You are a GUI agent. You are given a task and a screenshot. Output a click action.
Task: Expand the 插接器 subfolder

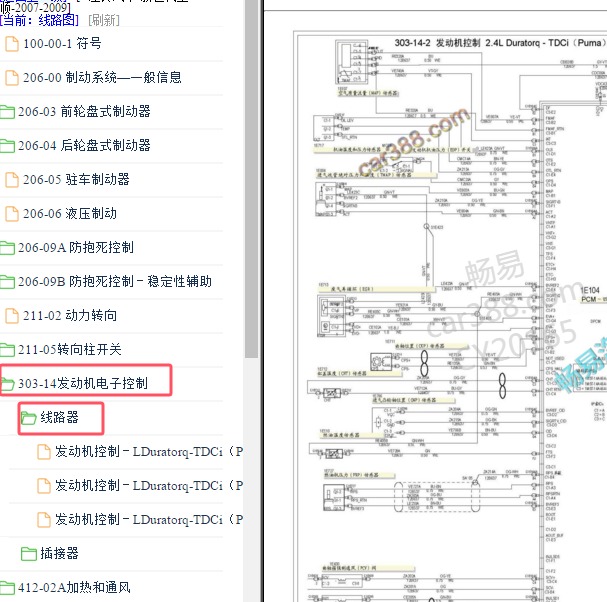(59, 554)
